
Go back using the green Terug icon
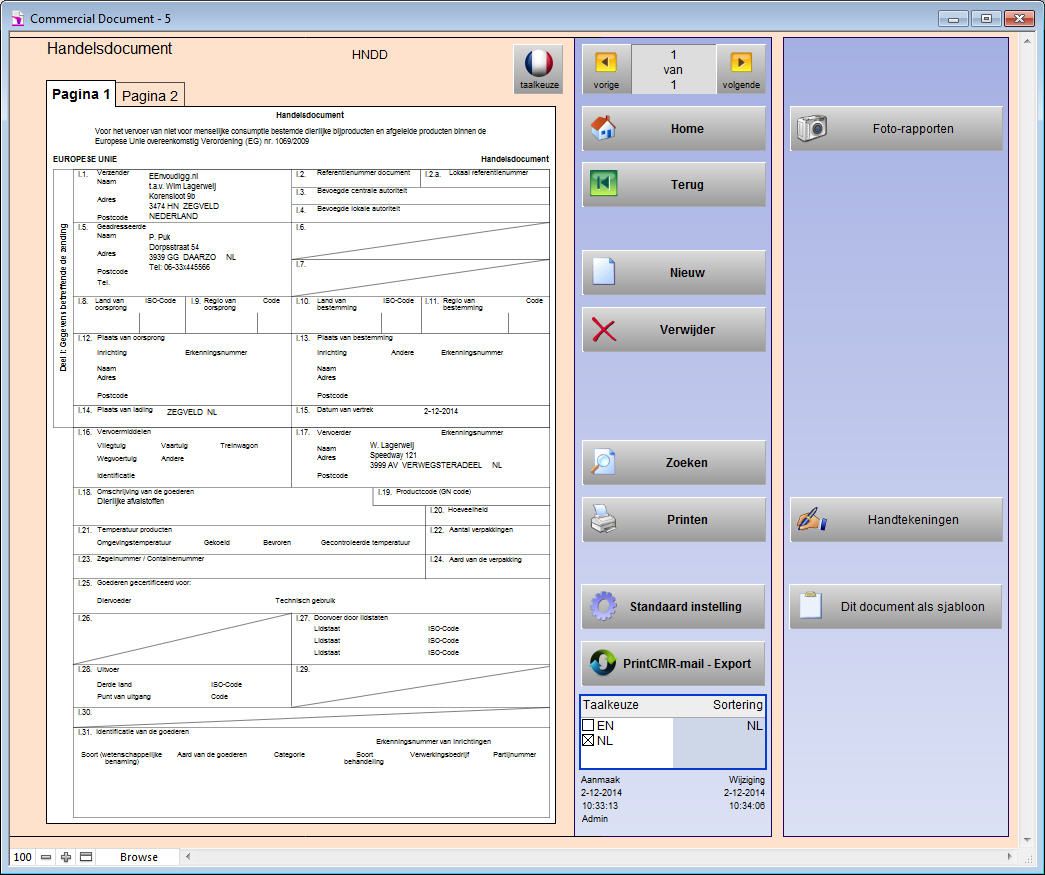pos(604,184)
